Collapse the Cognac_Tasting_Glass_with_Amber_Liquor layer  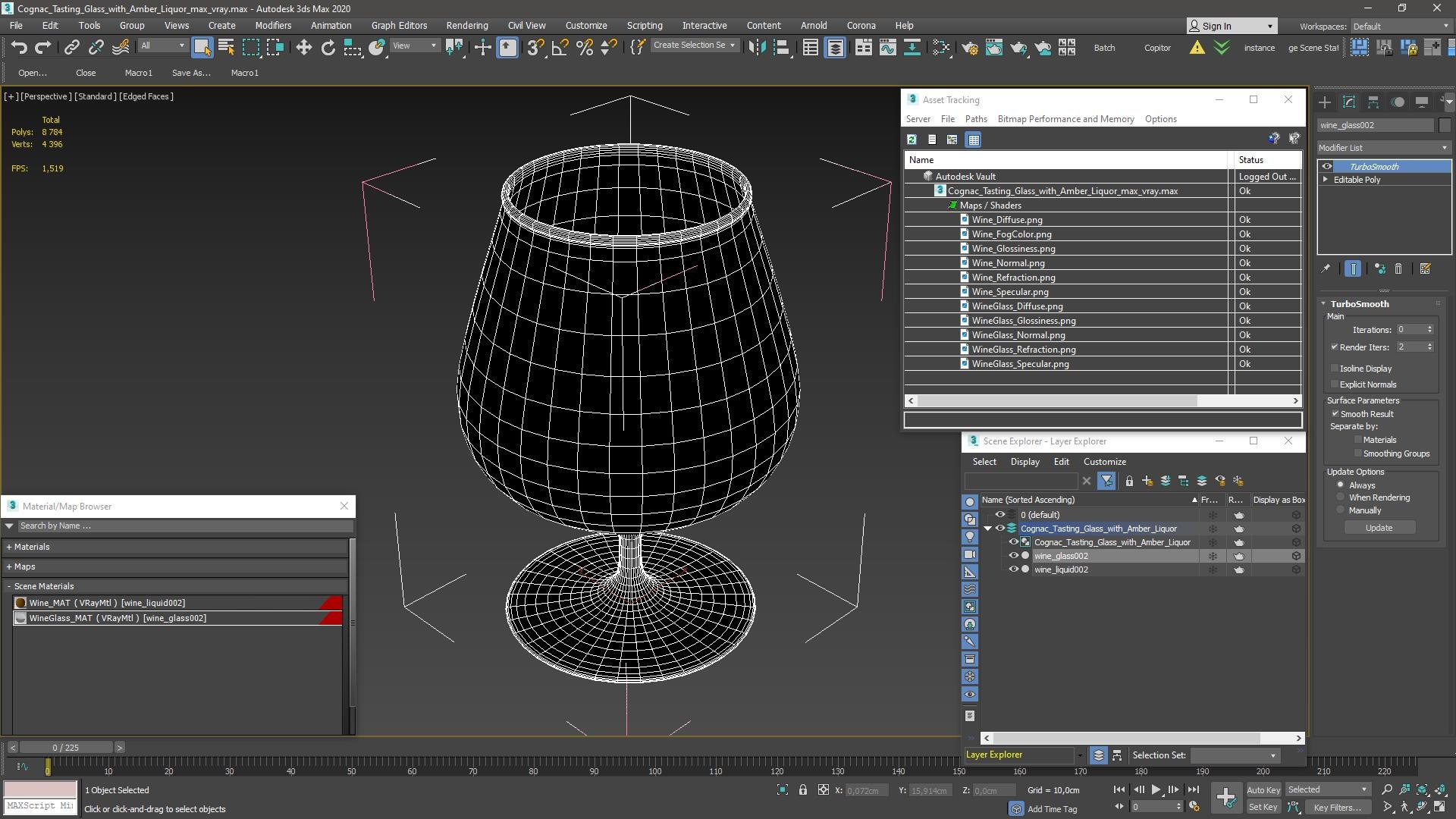pyautogui.click(x=987, y=529)
